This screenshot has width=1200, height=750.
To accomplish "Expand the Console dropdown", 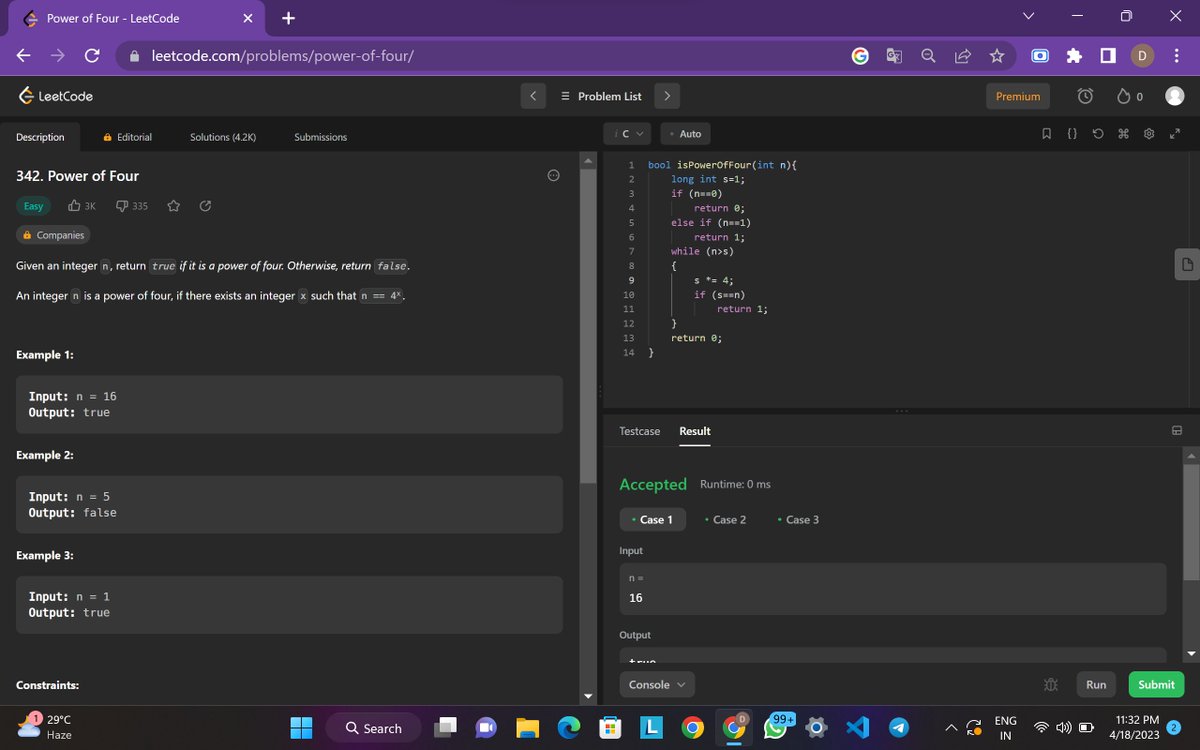I will tap(658, 685).
